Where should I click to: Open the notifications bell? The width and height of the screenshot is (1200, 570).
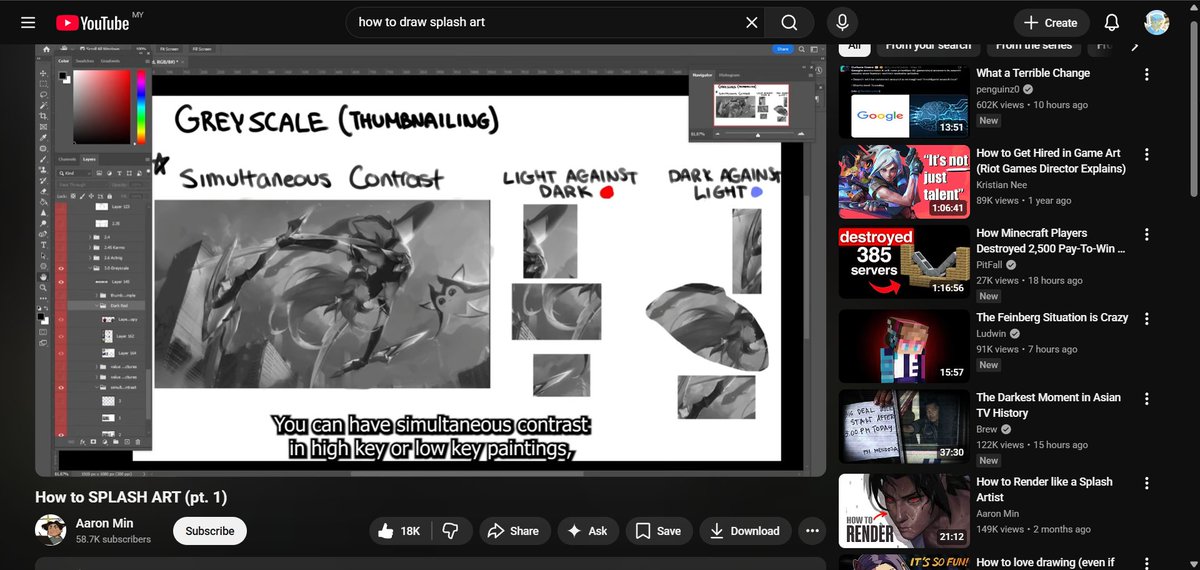[1111, 22]
